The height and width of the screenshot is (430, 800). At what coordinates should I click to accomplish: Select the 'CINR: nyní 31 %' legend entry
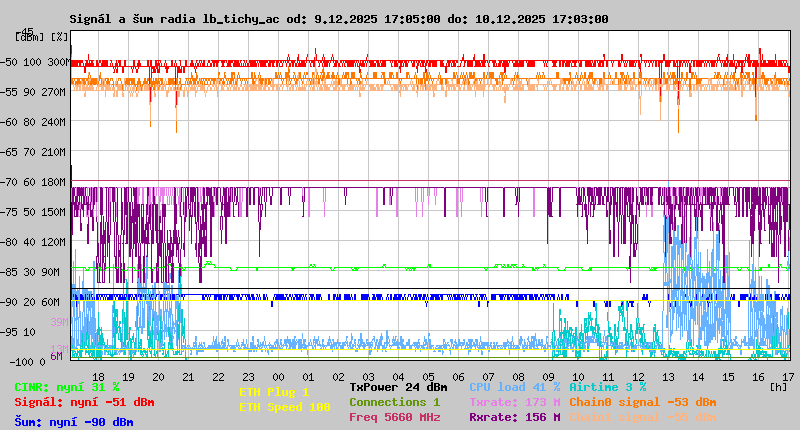[x=67, y=387]
